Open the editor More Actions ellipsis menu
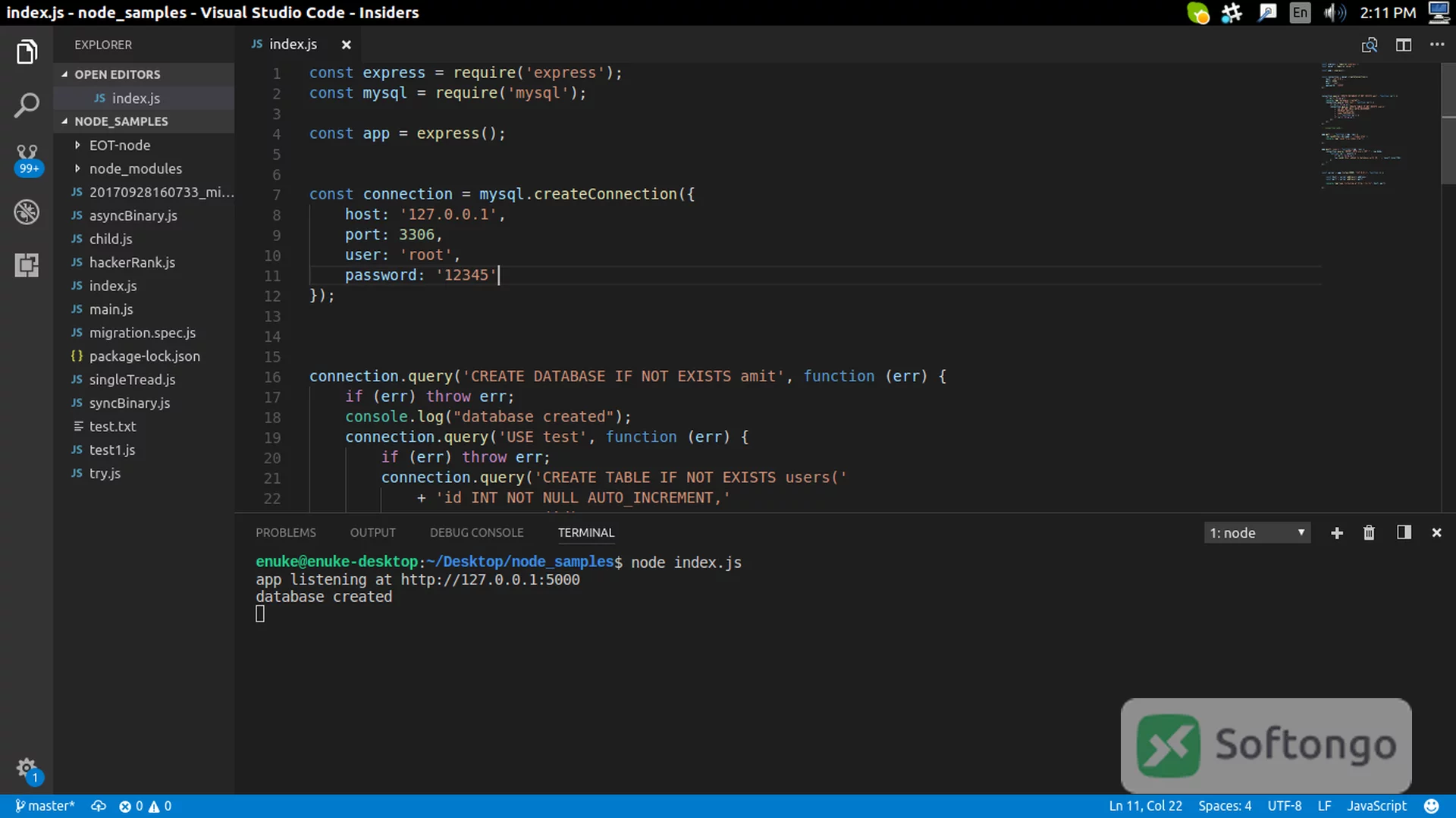 point(1437,45)
